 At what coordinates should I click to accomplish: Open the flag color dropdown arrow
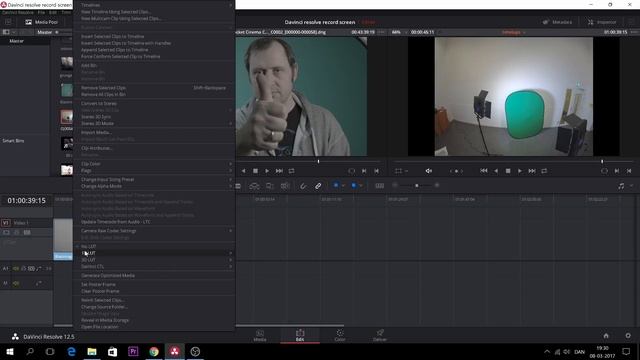coord(343,186)
